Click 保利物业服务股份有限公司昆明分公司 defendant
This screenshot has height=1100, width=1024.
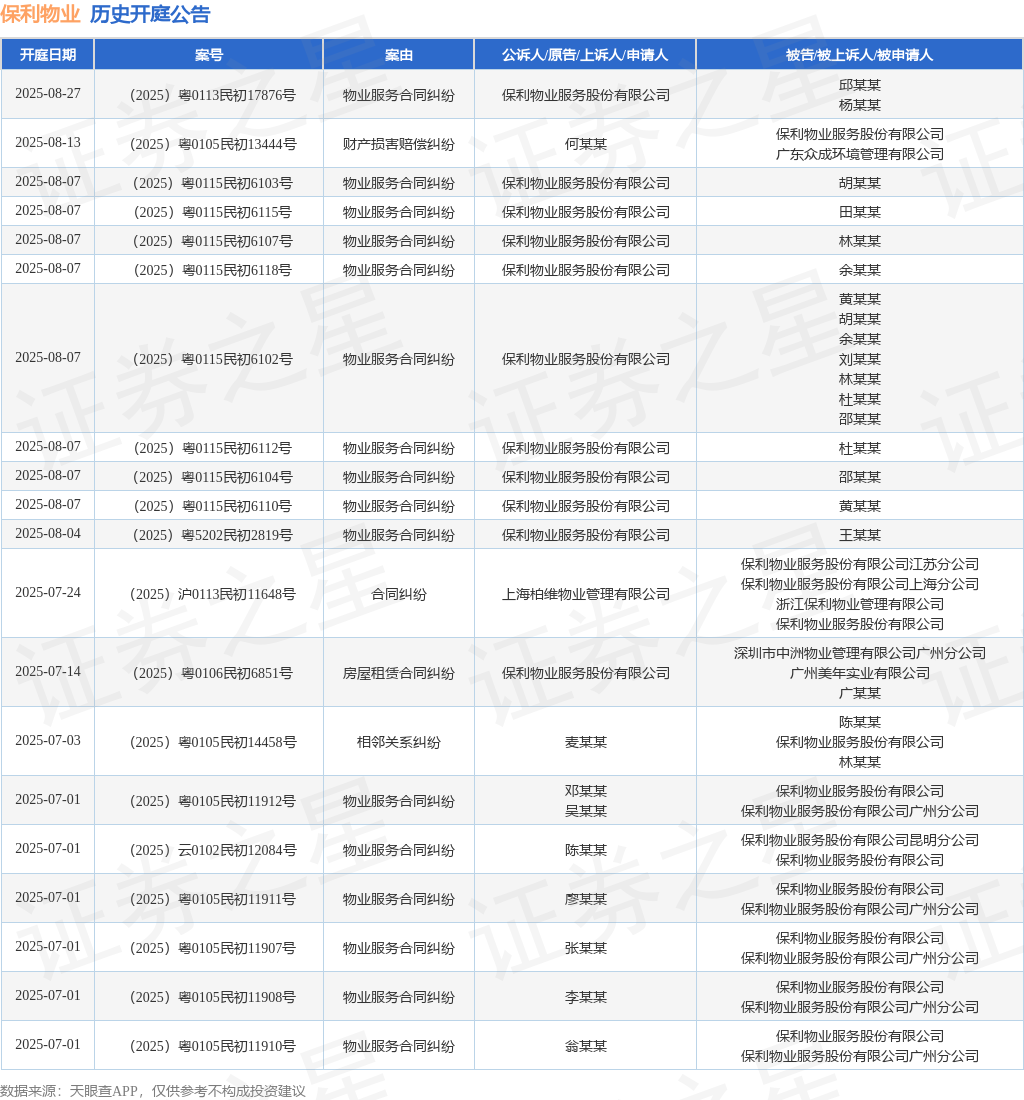[859, 840]
